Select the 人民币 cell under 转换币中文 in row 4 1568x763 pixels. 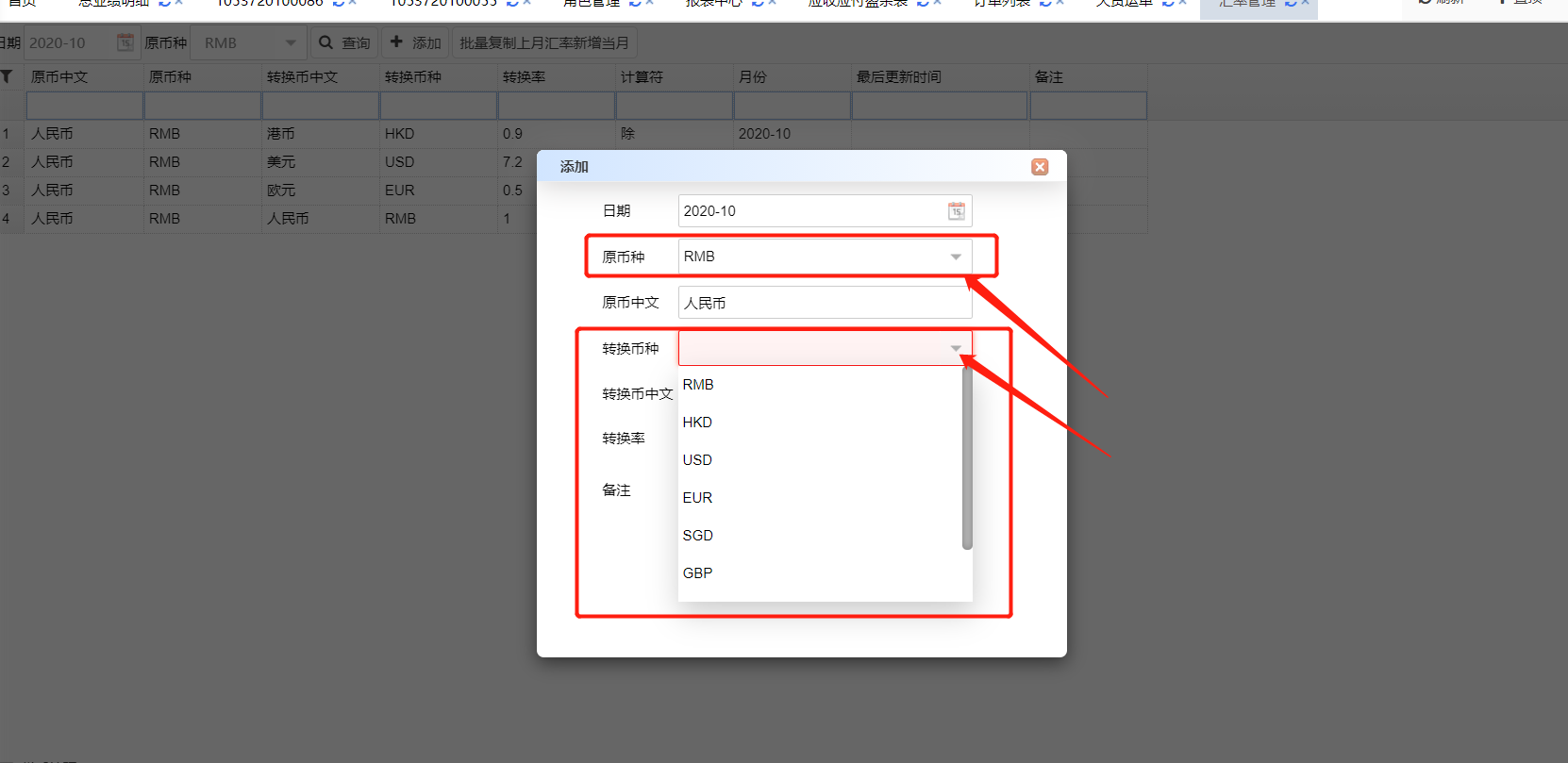[321, 219]
